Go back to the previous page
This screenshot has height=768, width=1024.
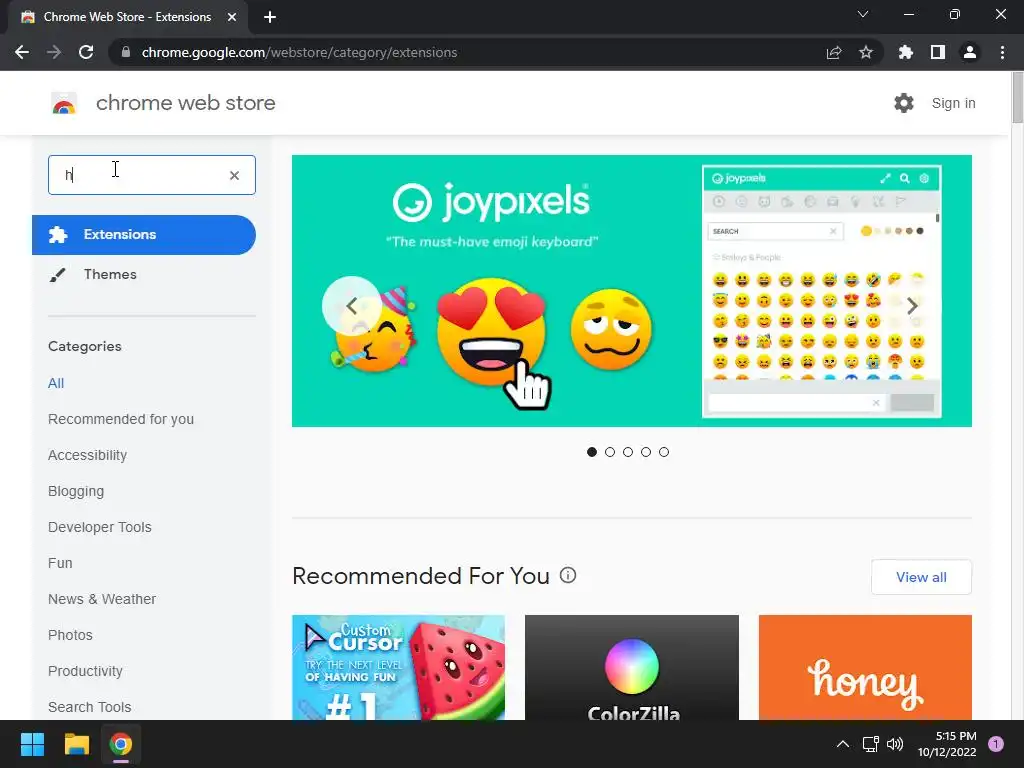(x=22, y=52)
